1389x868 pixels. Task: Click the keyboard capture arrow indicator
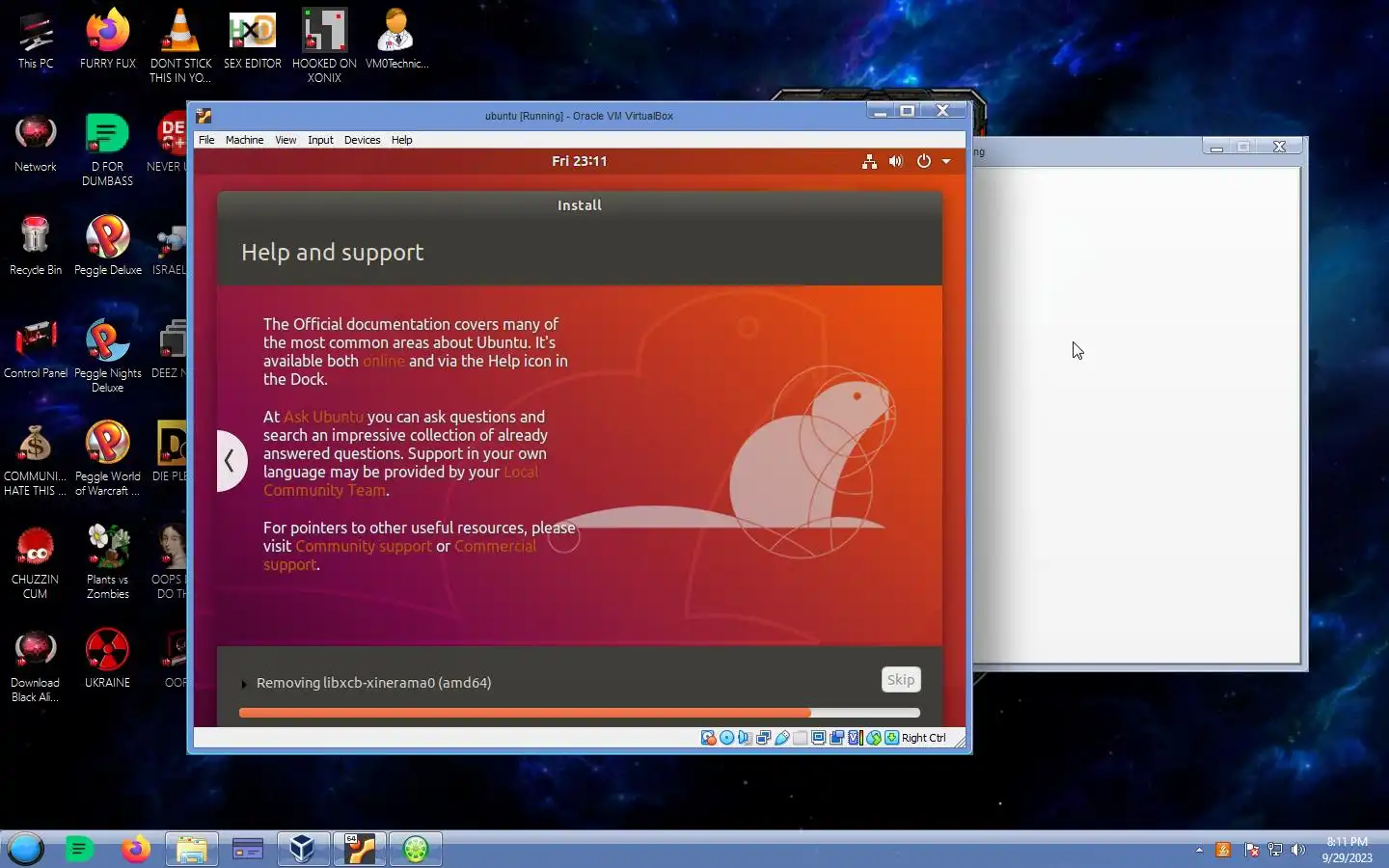pyautogui.click(x=892, y=738)
